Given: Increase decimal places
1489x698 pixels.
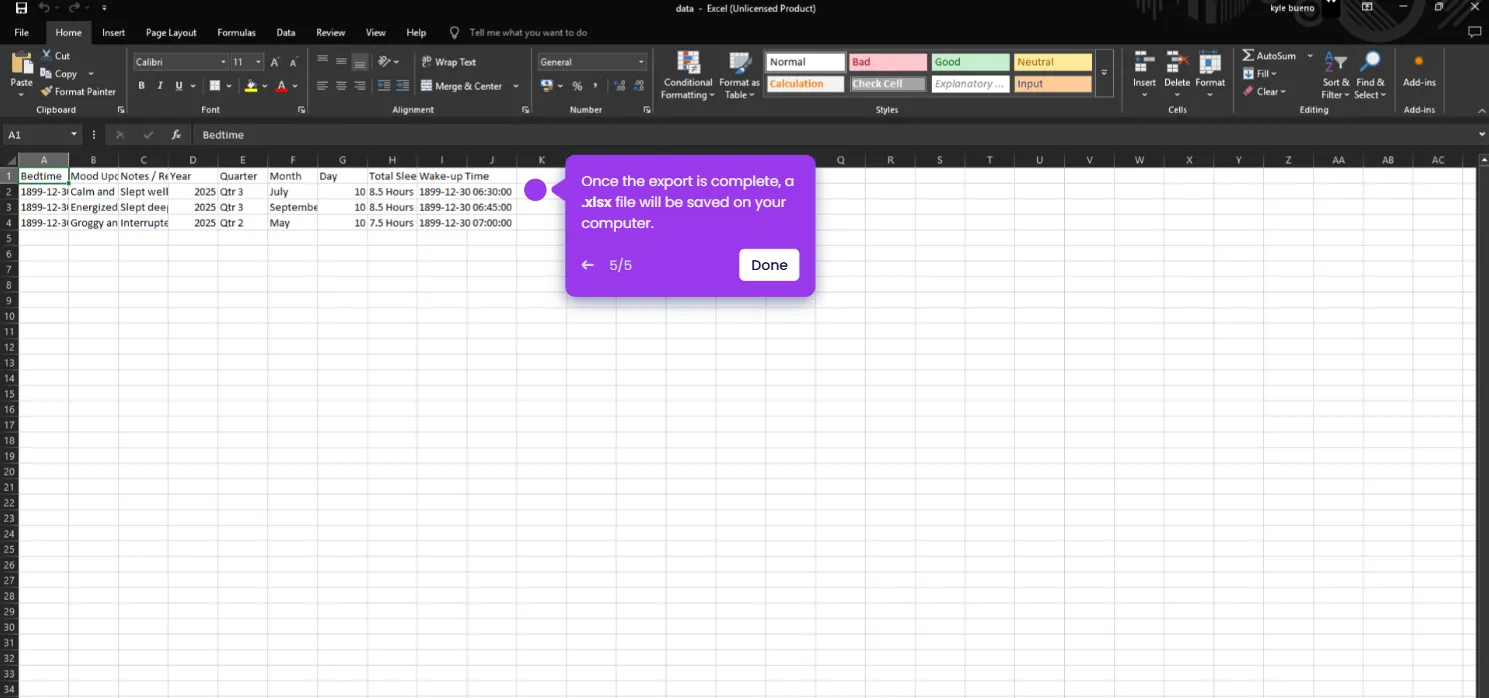Looking at the screenshot, I should tap(621, 86).
